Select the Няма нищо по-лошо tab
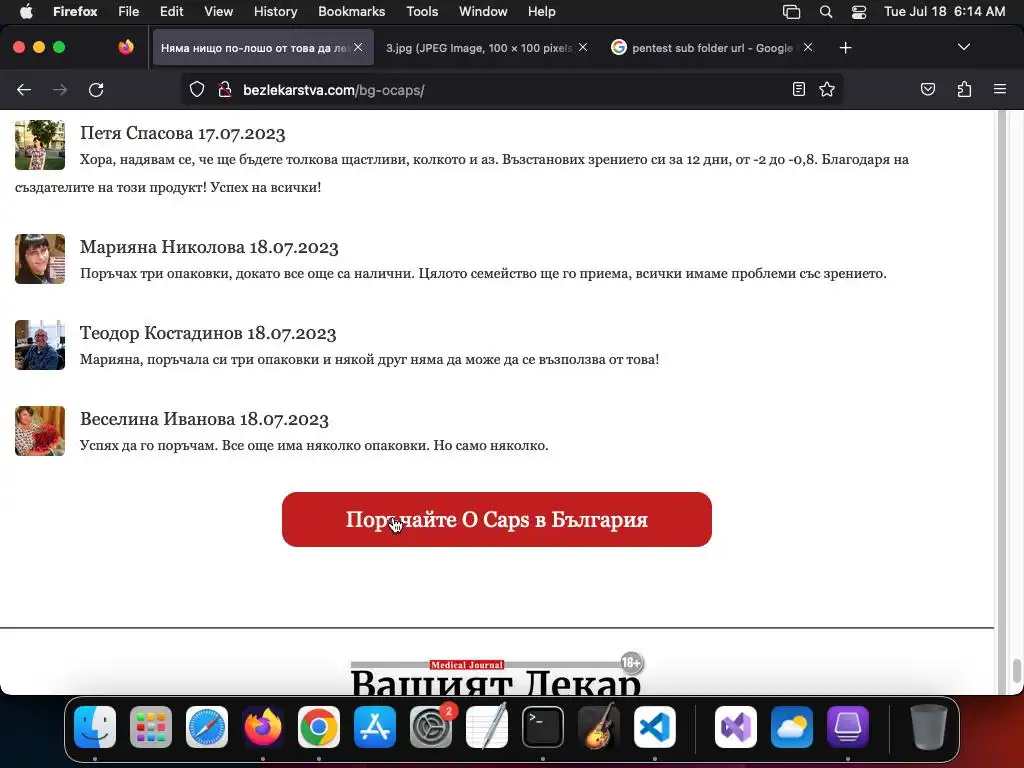The height and width of the screenshot is (768, 1024). pyautogui.click(x=255, y=48)
